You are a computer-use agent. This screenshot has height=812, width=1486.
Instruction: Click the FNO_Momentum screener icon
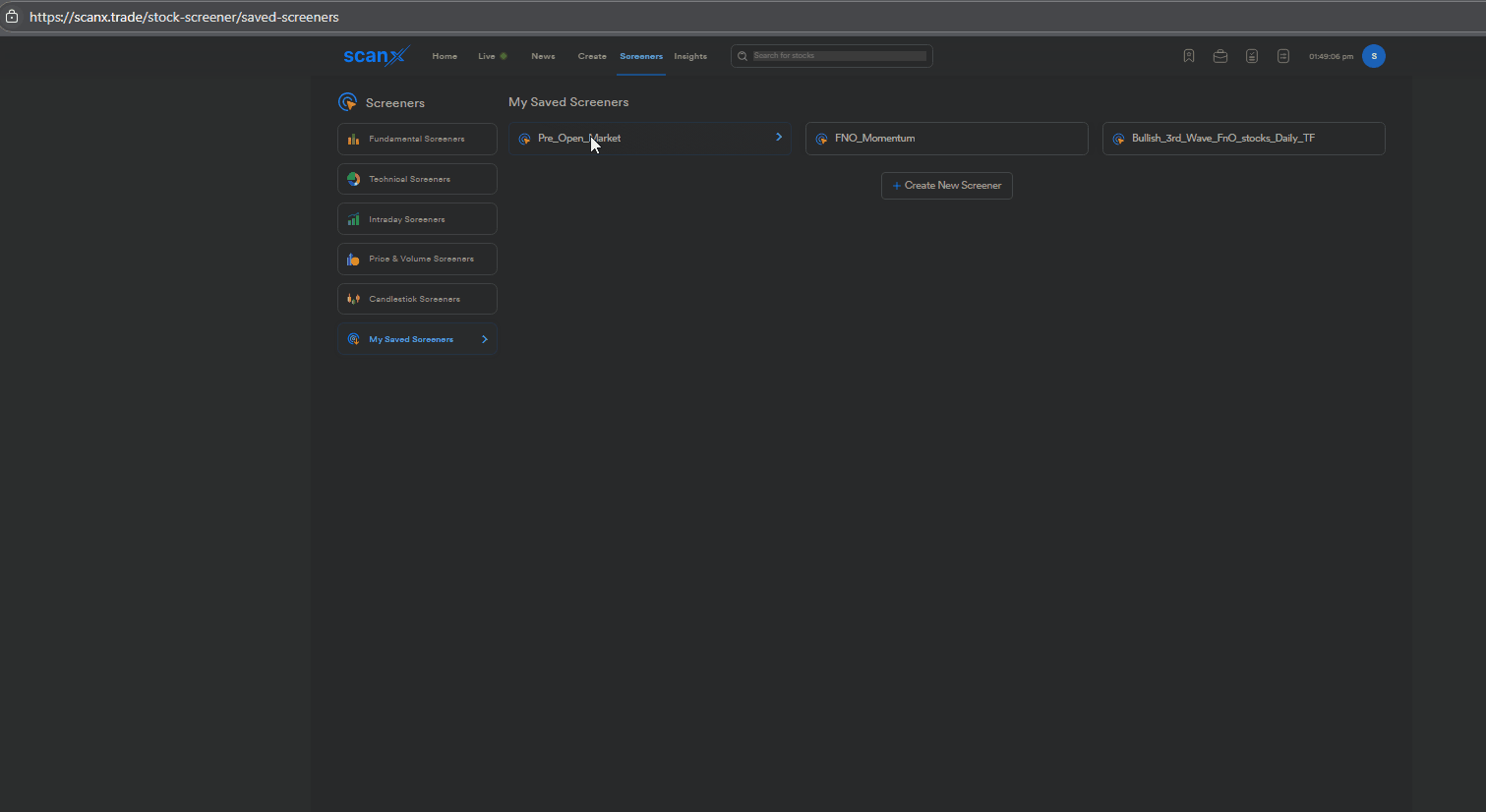point(821,139)
